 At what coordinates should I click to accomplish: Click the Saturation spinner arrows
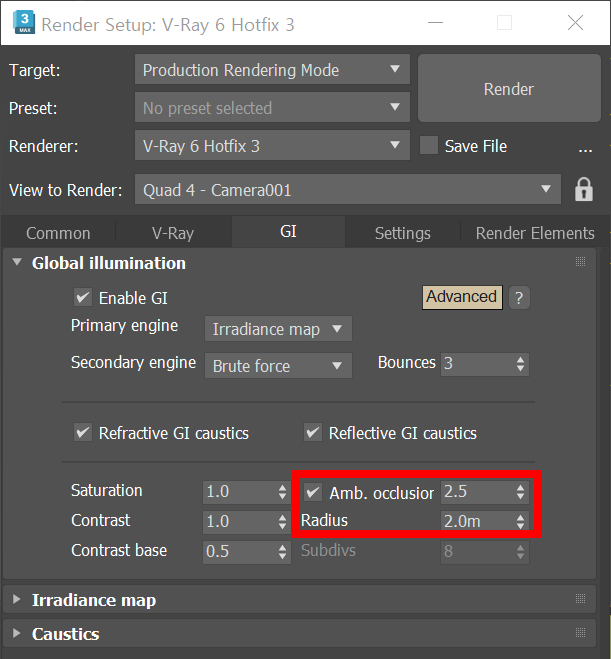tap(282, 492)
